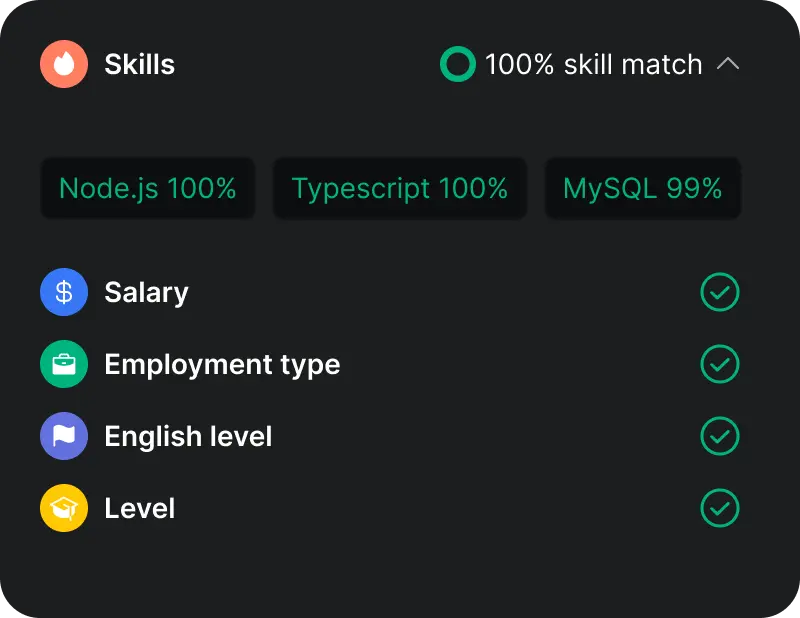
Task: Click the blue dollar Salary icon
Action: [x=64, y=292]
